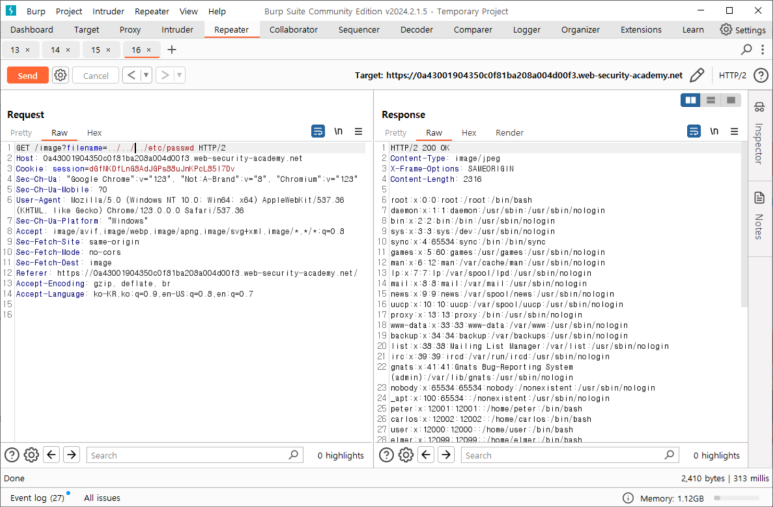Open Request search settings gear
Screen dimensions: 773x507
click(31, 455)
